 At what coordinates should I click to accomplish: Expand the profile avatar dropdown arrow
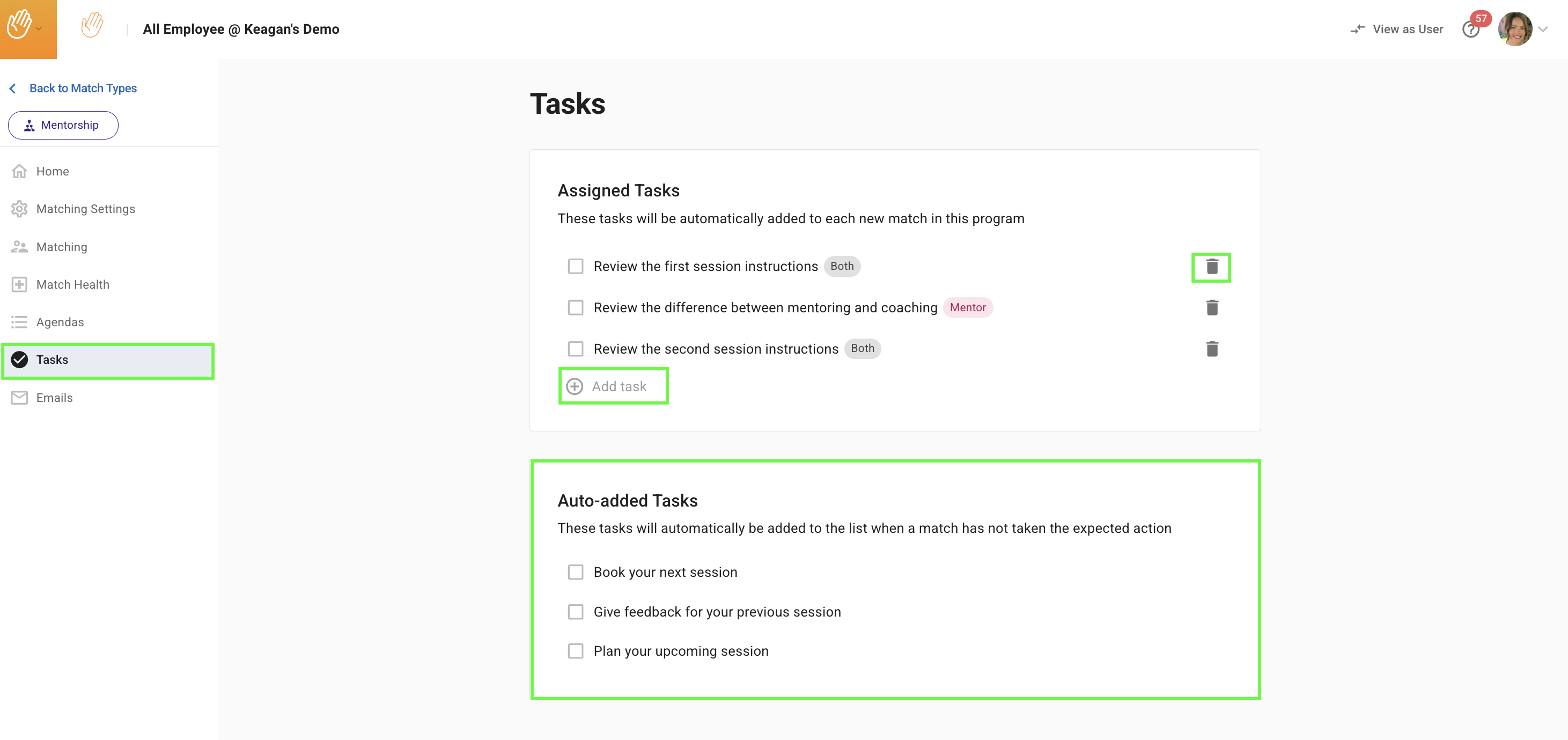click(x=1543, y=29)
